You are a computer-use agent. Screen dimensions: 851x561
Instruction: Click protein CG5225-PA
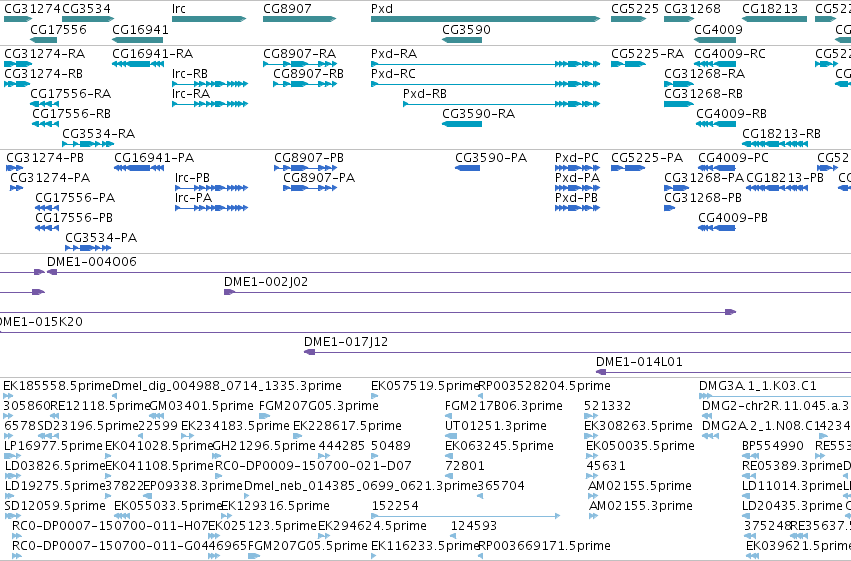pyautogui.click(x=628, y=168)
